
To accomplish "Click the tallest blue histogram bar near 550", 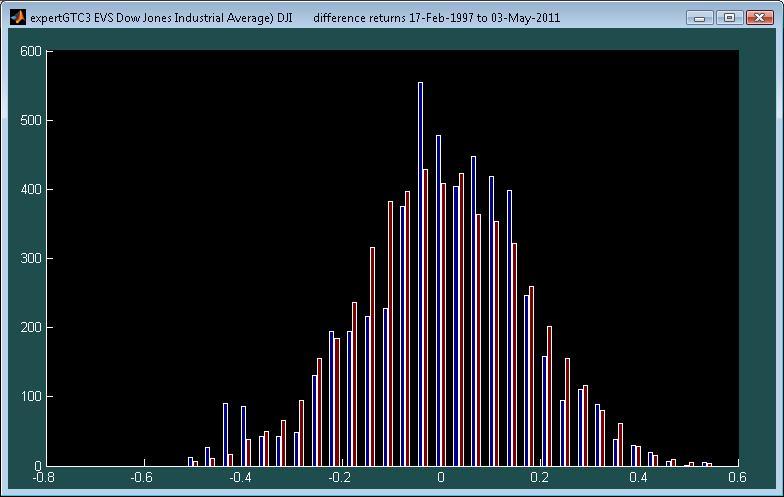I will click(x=420, y=274).
